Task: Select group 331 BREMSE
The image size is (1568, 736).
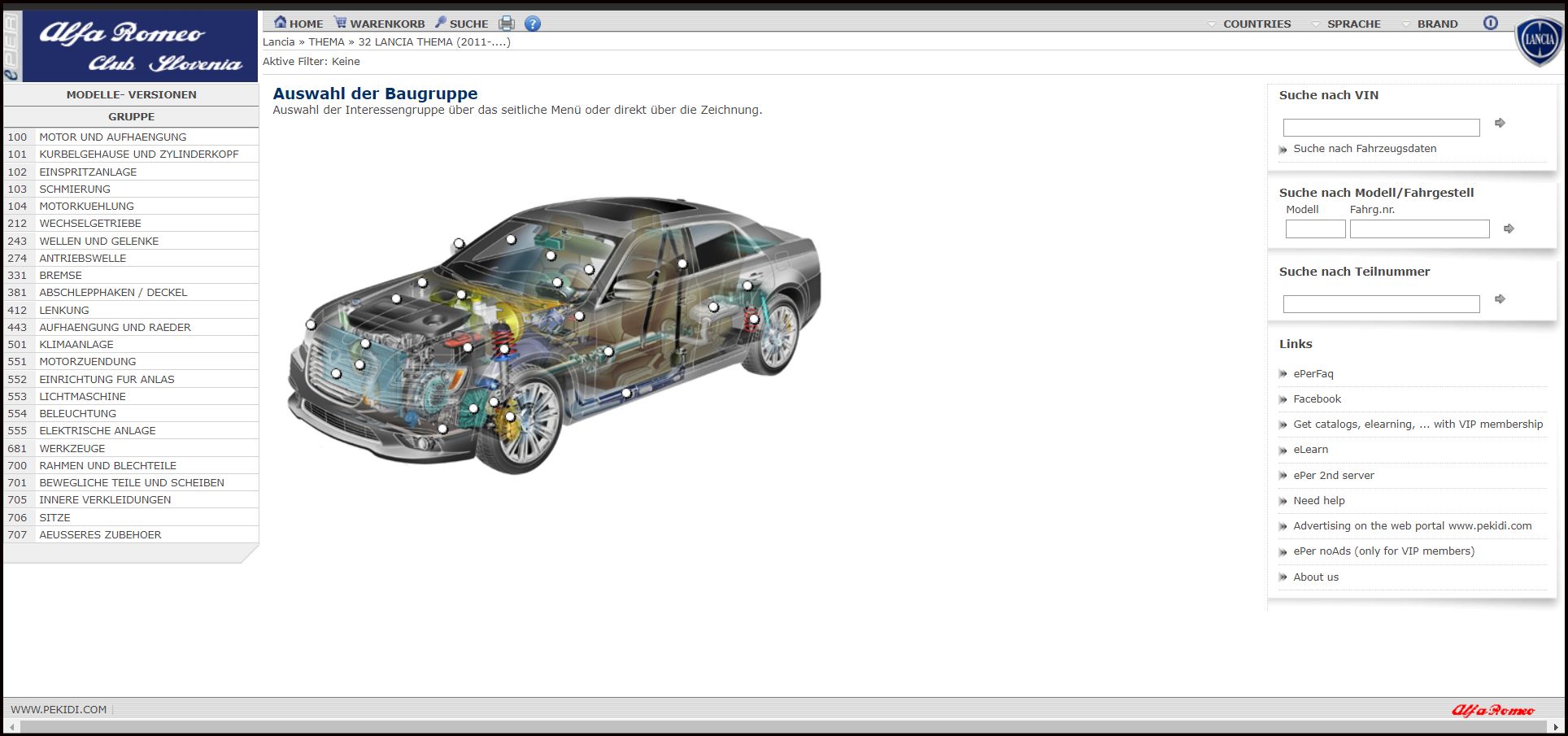Action: click(60, 276)
